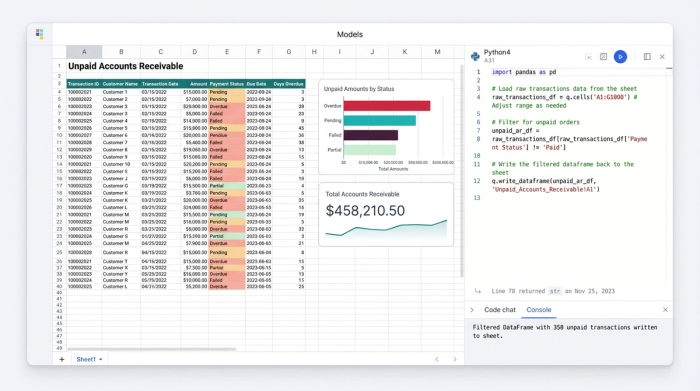Click the Payment Status header cell
The height and width of the screenshot is (391, 700).
(227, 84)
